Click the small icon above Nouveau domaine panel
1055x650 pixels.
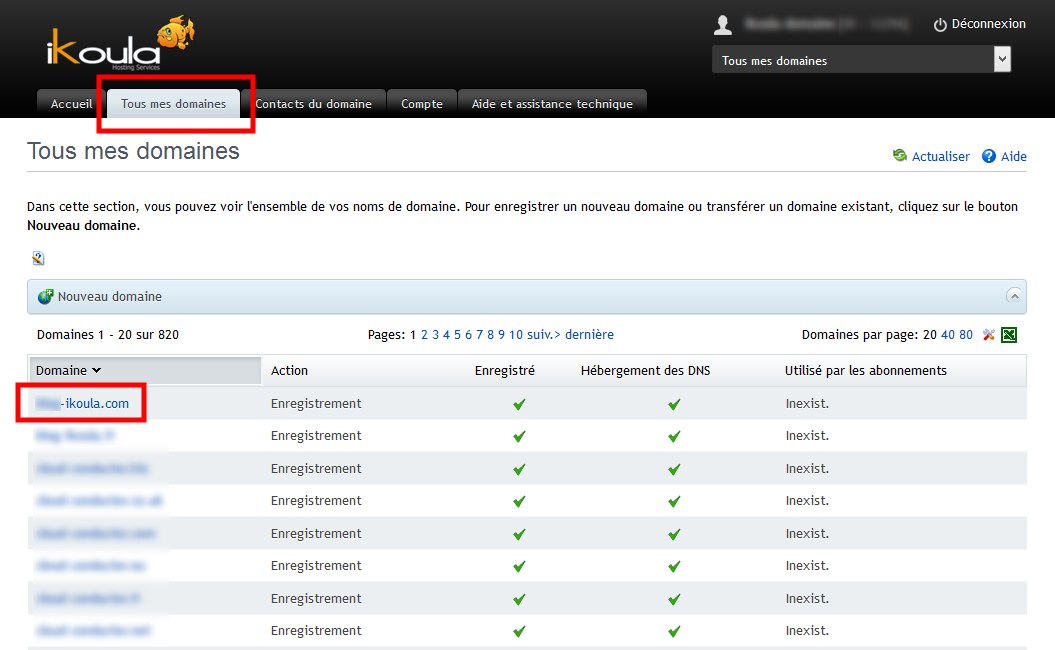tap(38, 259)
